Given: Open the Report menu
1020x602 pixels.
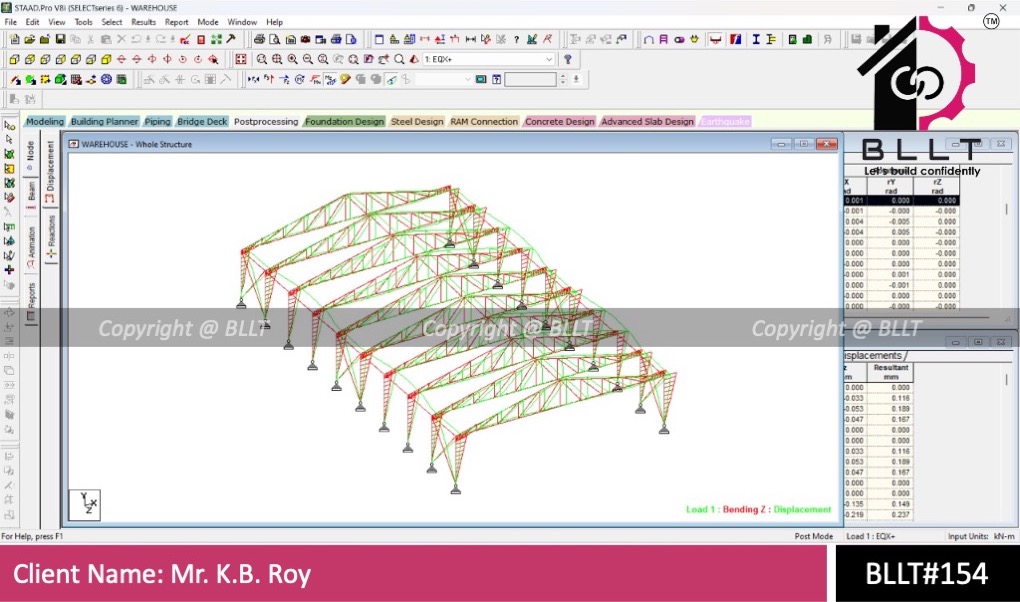Looking at the screenshot, I should pos(176,22).
